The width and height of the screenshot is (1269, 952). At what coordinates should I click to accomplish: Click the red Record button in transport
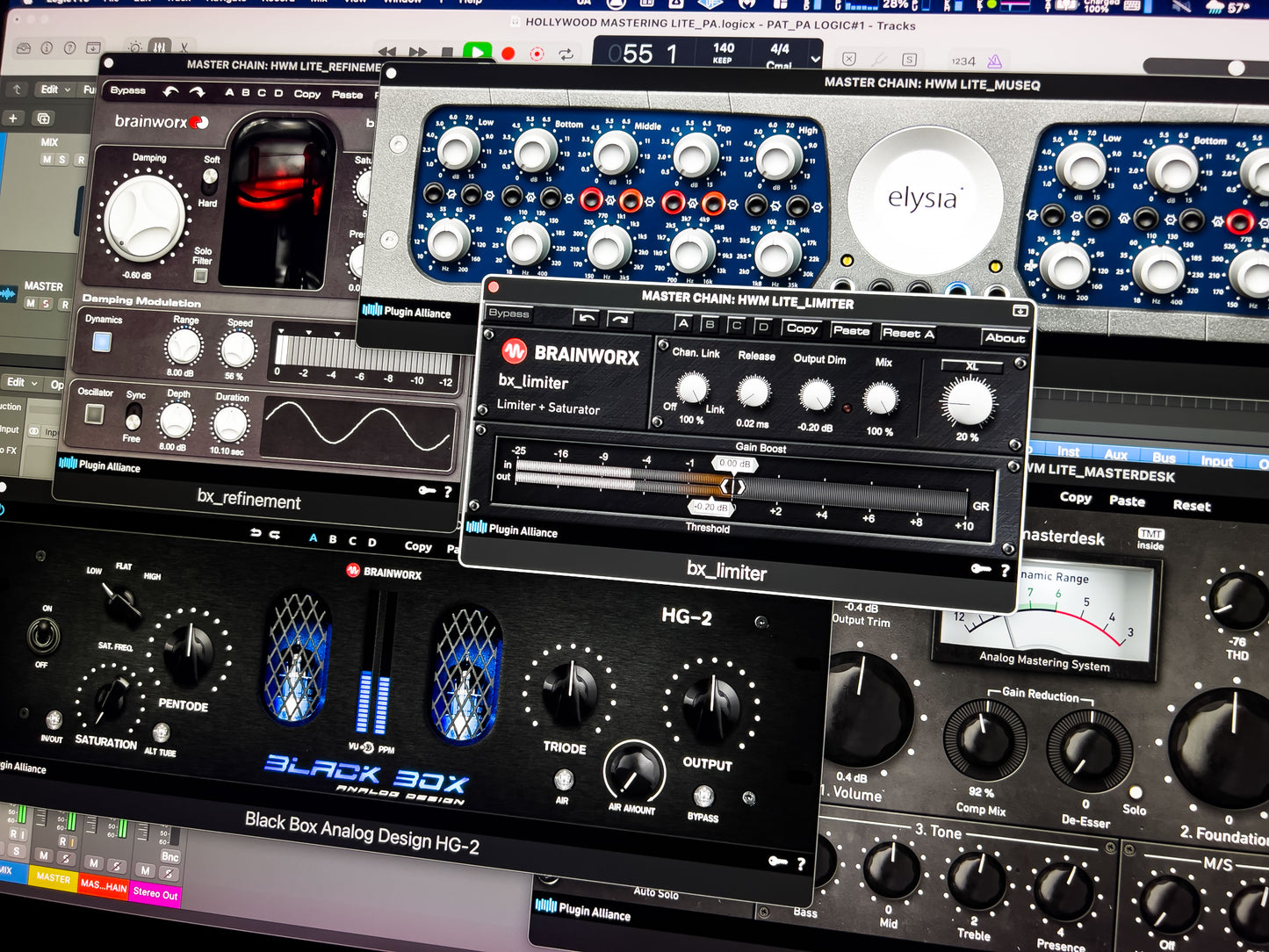pyautogui.click(x=508, y=54)
